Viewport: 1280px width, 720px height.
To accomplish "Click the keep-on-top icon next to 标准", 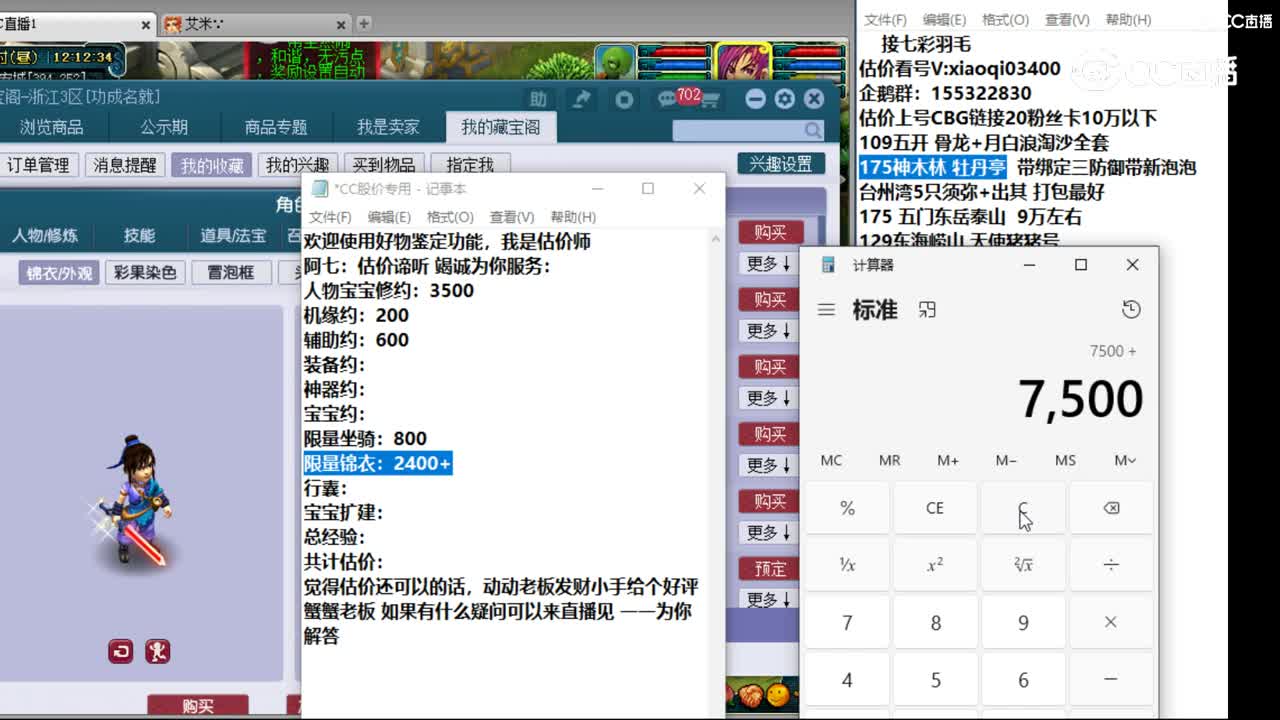I will coord(926,310).
